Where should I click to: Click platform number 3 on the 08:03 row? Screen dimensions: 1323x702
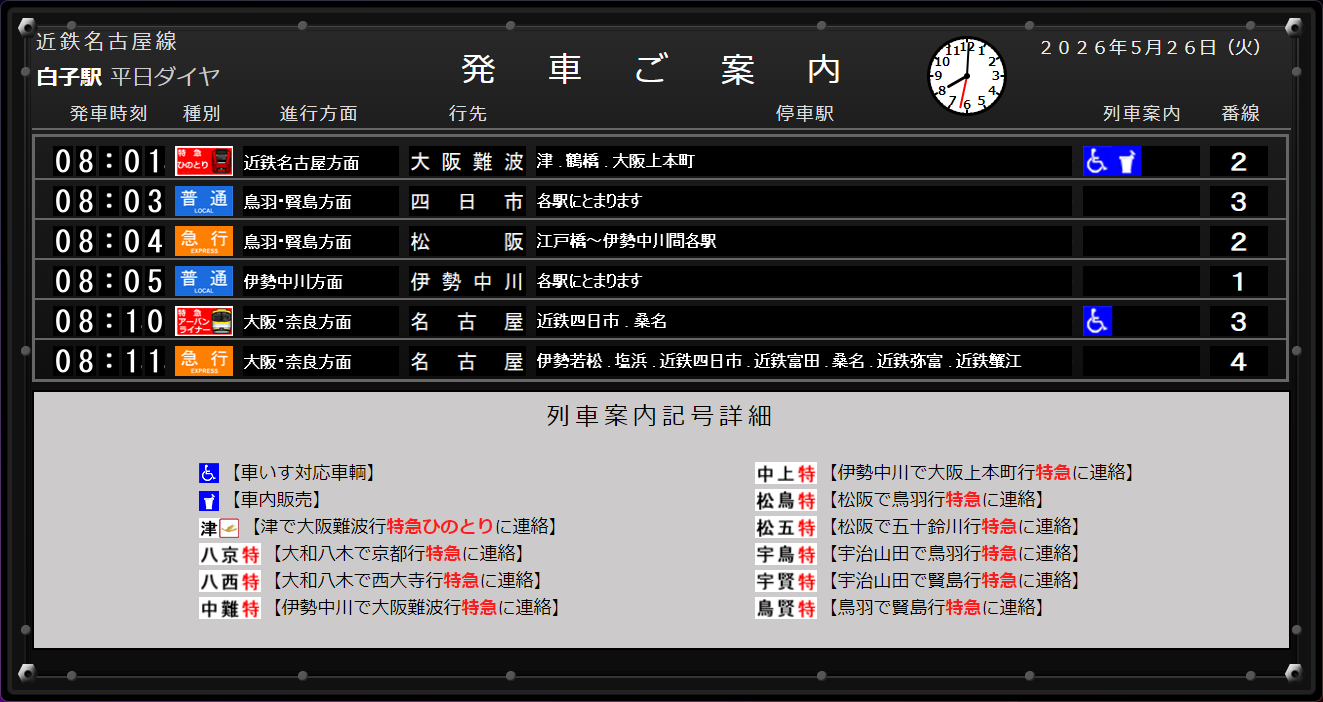tap(1239, 202)
